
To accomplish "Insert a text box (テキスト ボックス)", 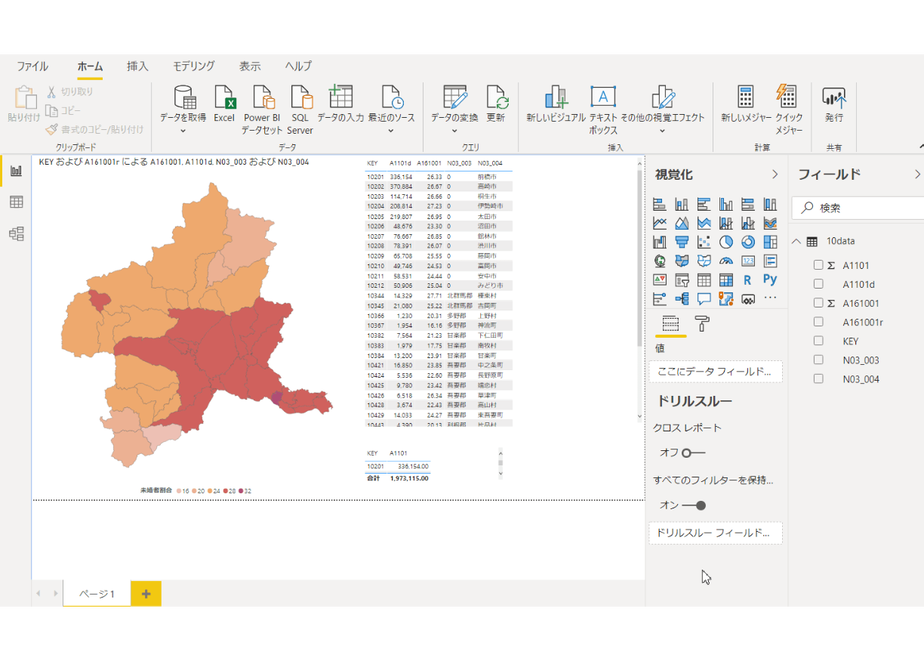I will click(x=603, y=110).
